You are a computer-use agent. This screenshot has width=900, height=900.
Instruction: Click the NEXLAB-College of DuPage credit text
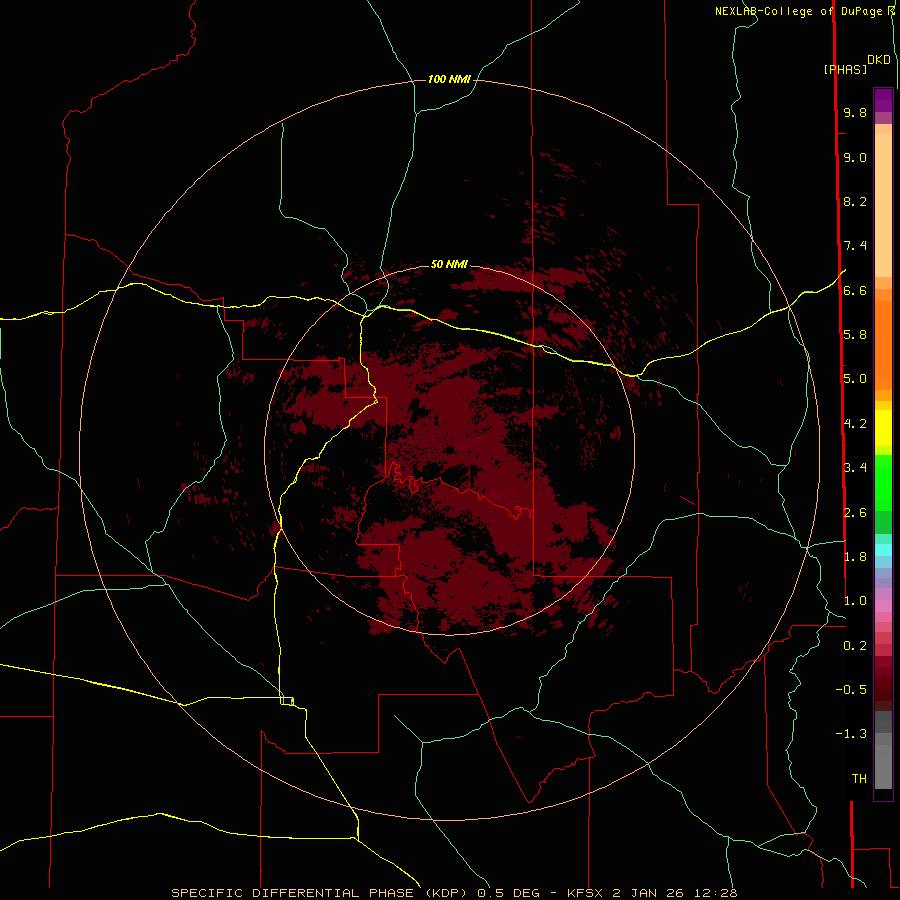coord(799,11)
